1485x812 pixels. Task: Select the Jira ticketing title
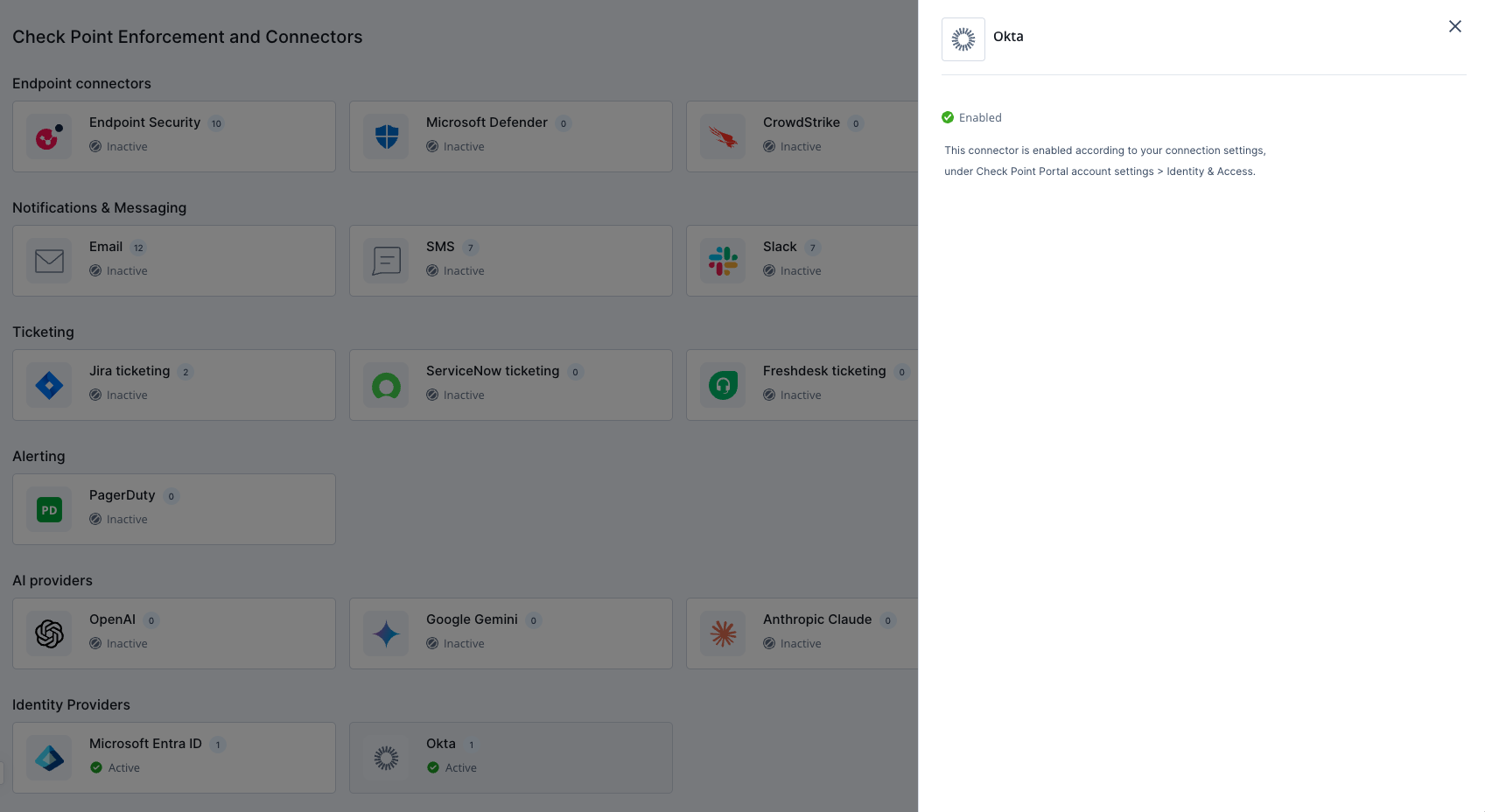[x=130, y=371]
